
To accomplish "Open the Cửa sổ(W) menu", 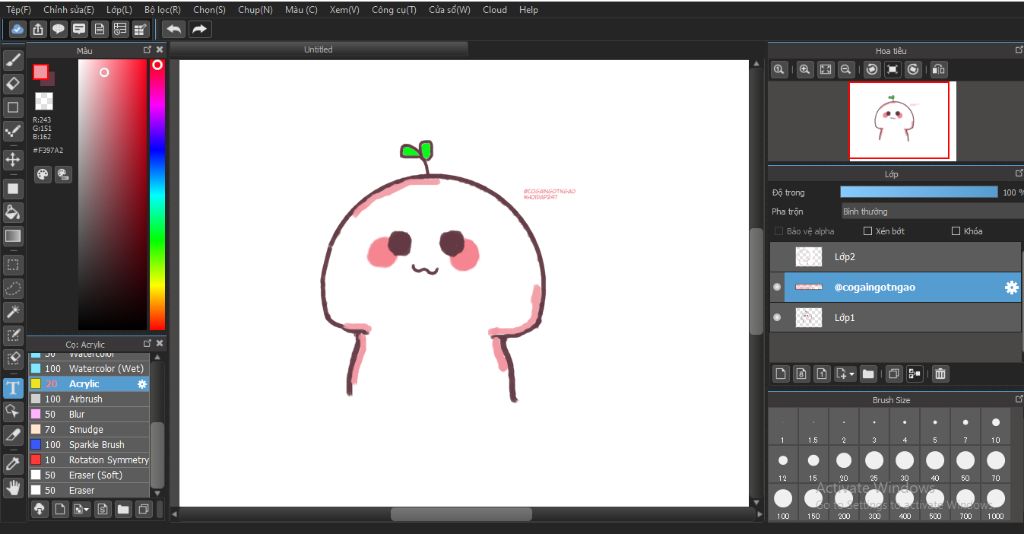I will [449, 10].
